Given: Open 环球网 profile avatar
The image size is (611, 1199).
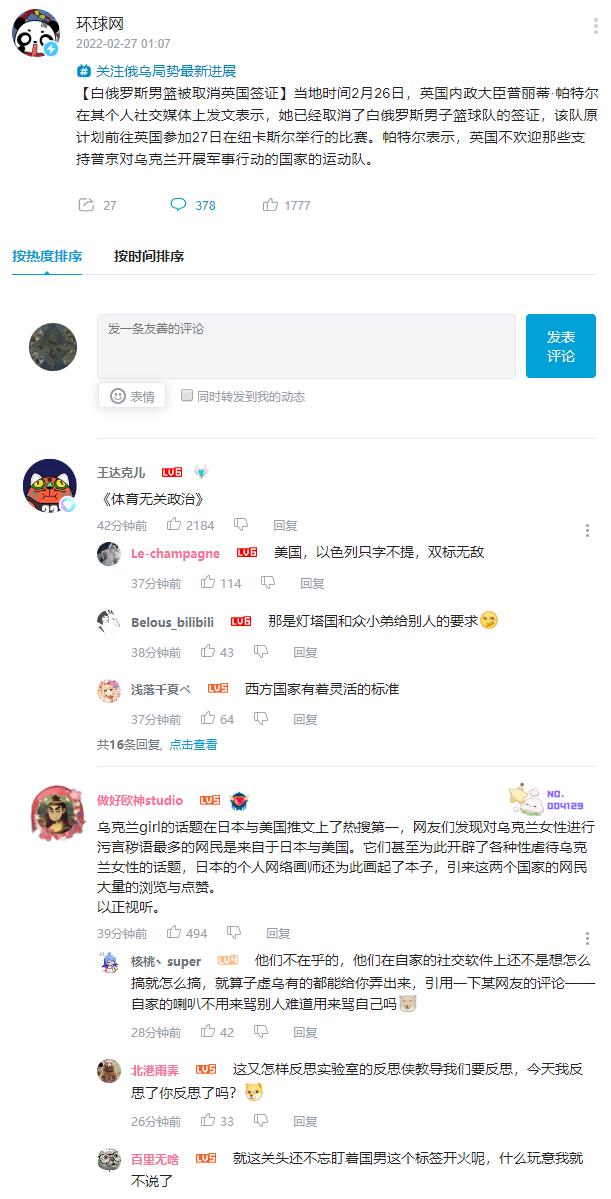Looking at the screenshot, I should tap(36, 33).
